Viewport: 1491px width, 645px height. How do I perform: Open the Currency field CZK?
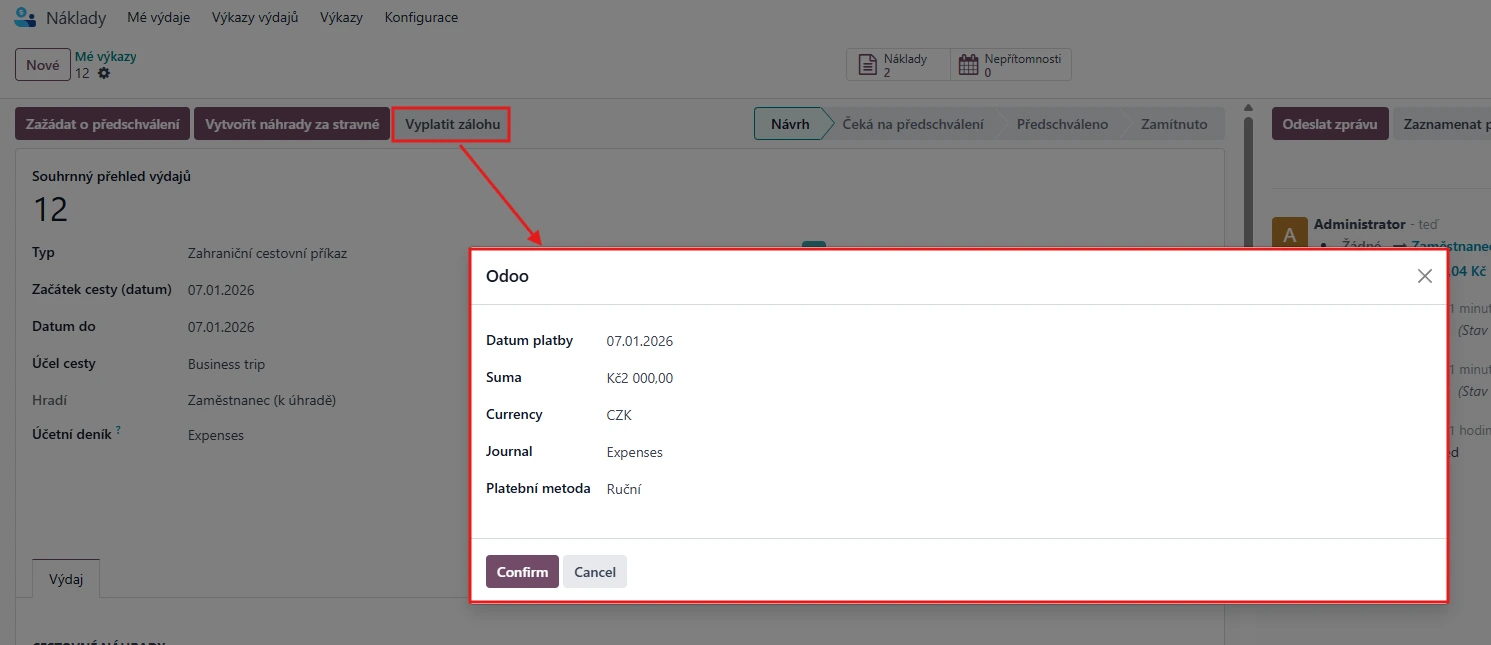click(x=619, y=415)
